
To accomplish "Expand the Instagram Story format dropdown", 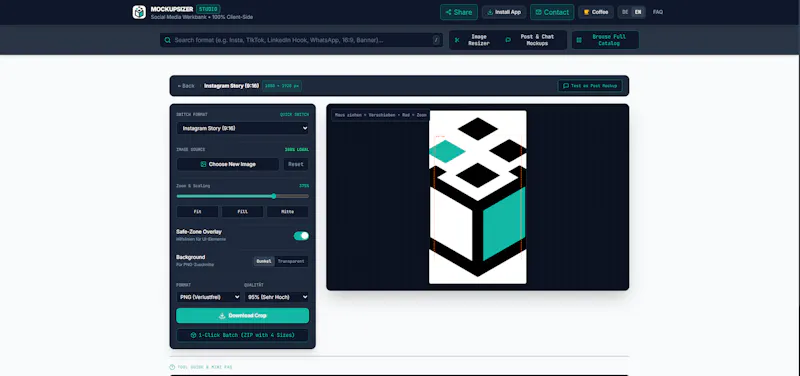I will pos(242,129).
